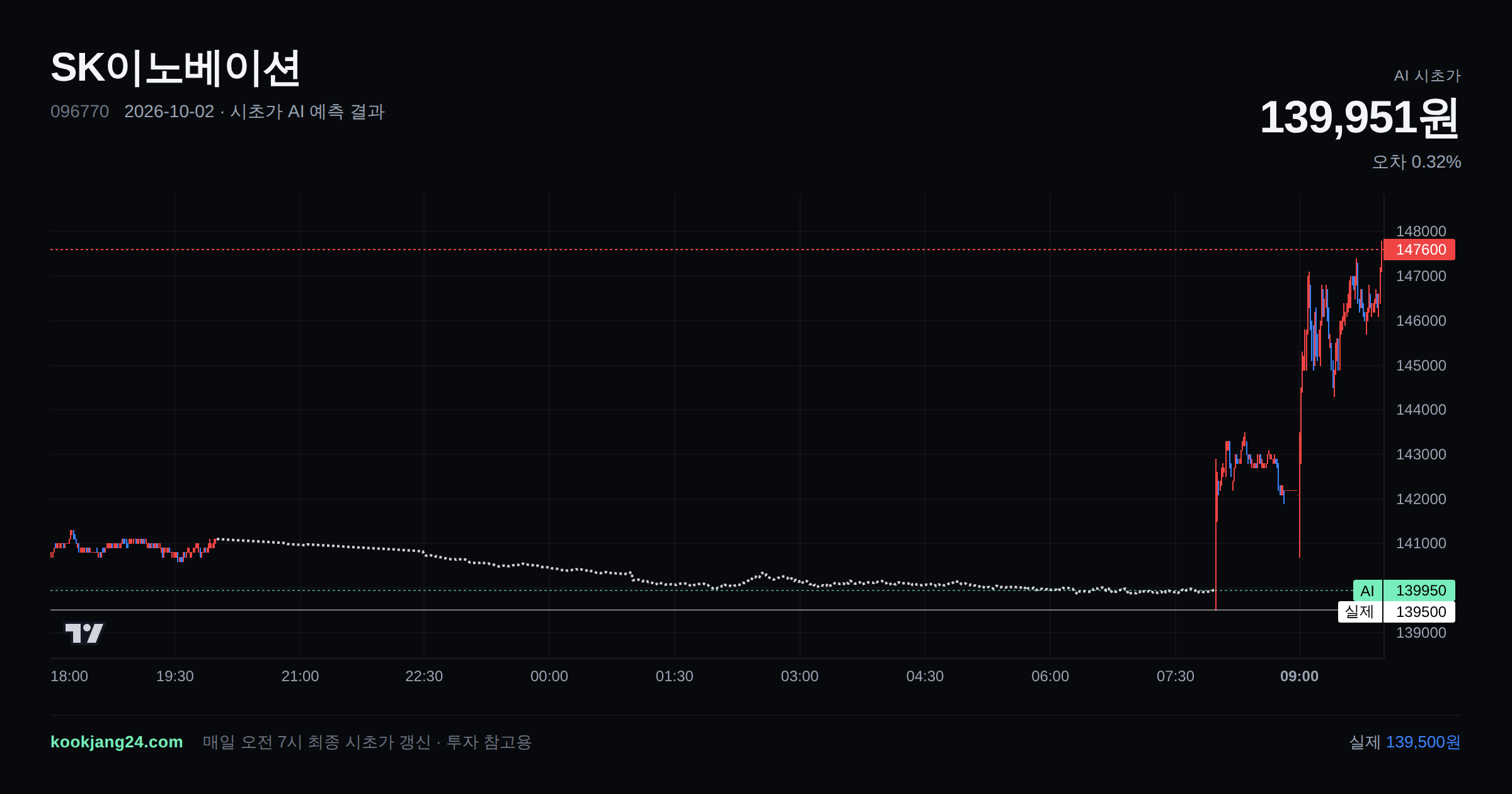Click the 19:30 time axis label
The height and width of the screenshot is (794, 1512).
point(175,676)
